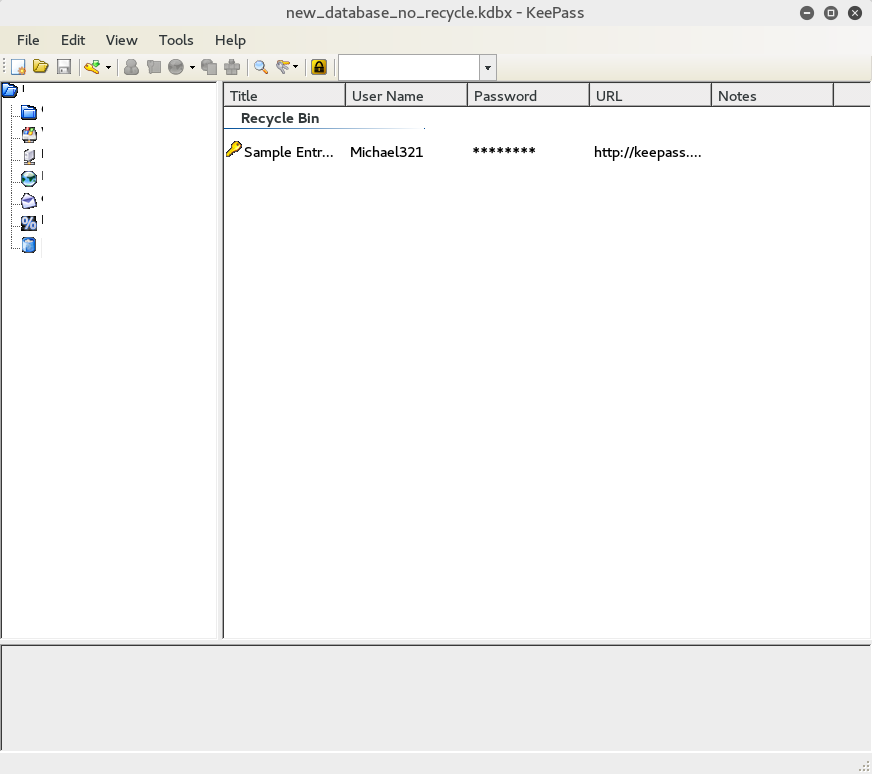Open the Show Entries dropdown arrow
This screenshot has height=774, width=872.
[295, 68]
